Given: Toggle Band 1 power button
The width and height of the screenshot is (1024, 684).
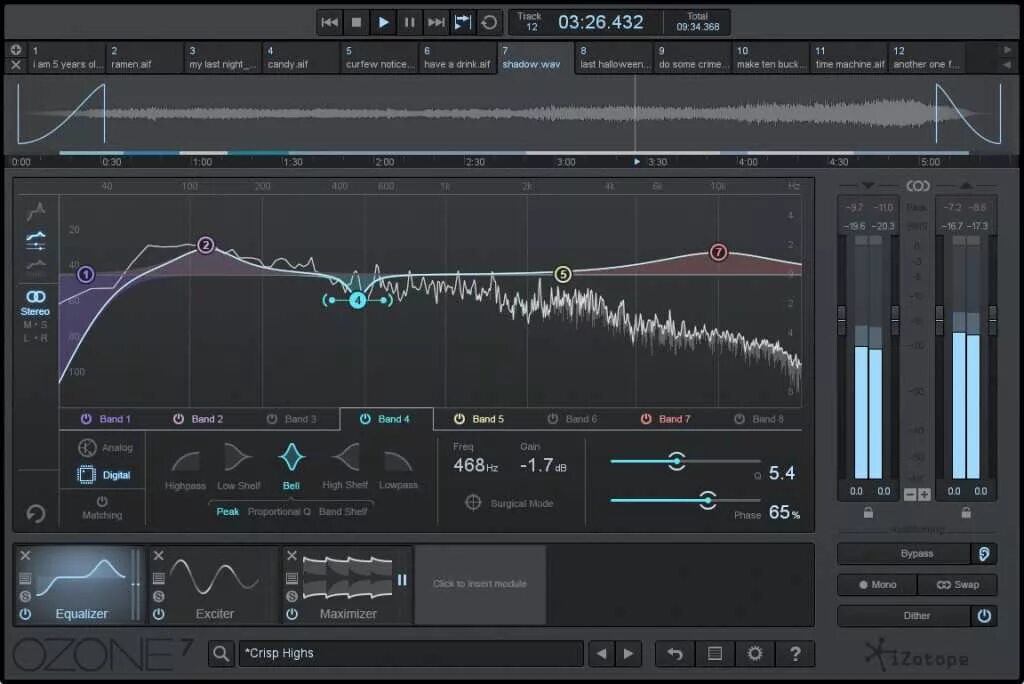Looking at the screenshot, I should click(86, 419).
